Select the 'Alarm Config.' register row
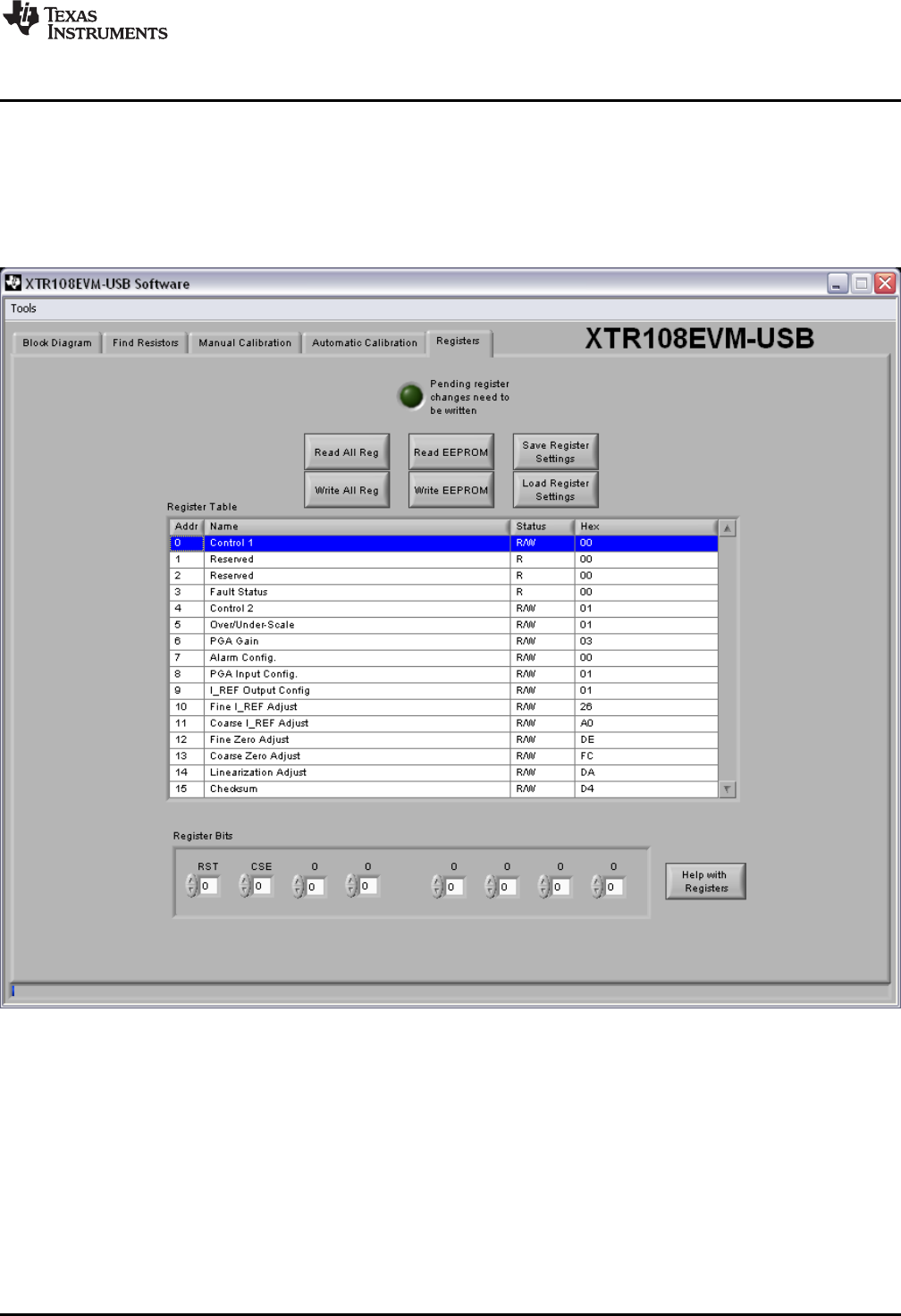The width and height of the screenshot is (901, 1316). 444,658
